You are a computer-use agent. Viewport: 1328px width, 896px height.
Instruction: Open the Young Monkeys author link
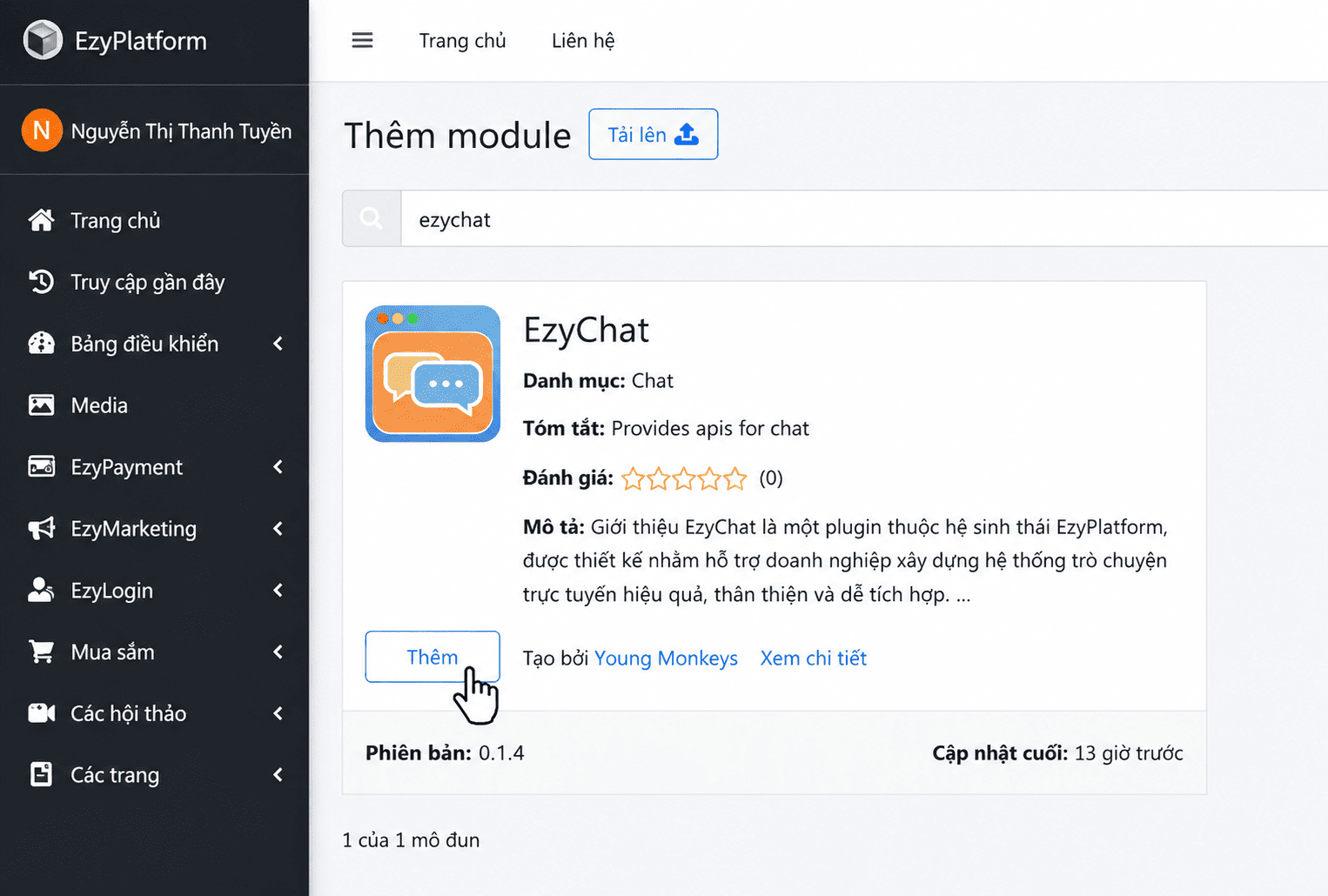click(x=666, y=659)
